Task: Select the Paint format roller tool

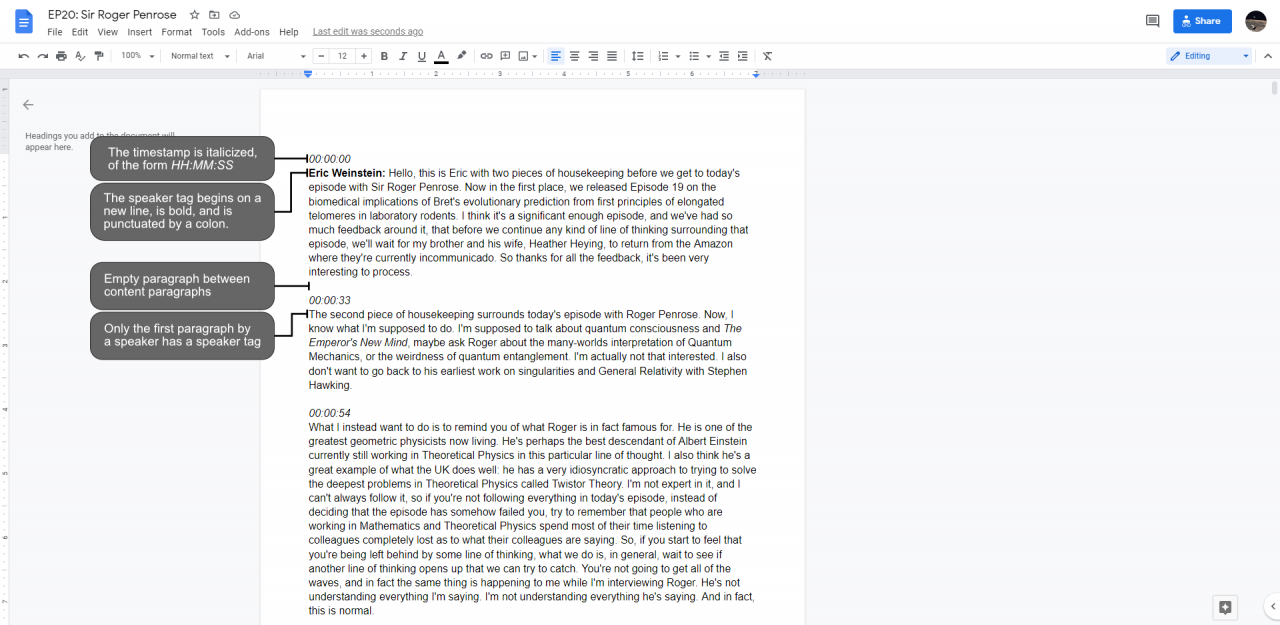Action: [98, 56]
